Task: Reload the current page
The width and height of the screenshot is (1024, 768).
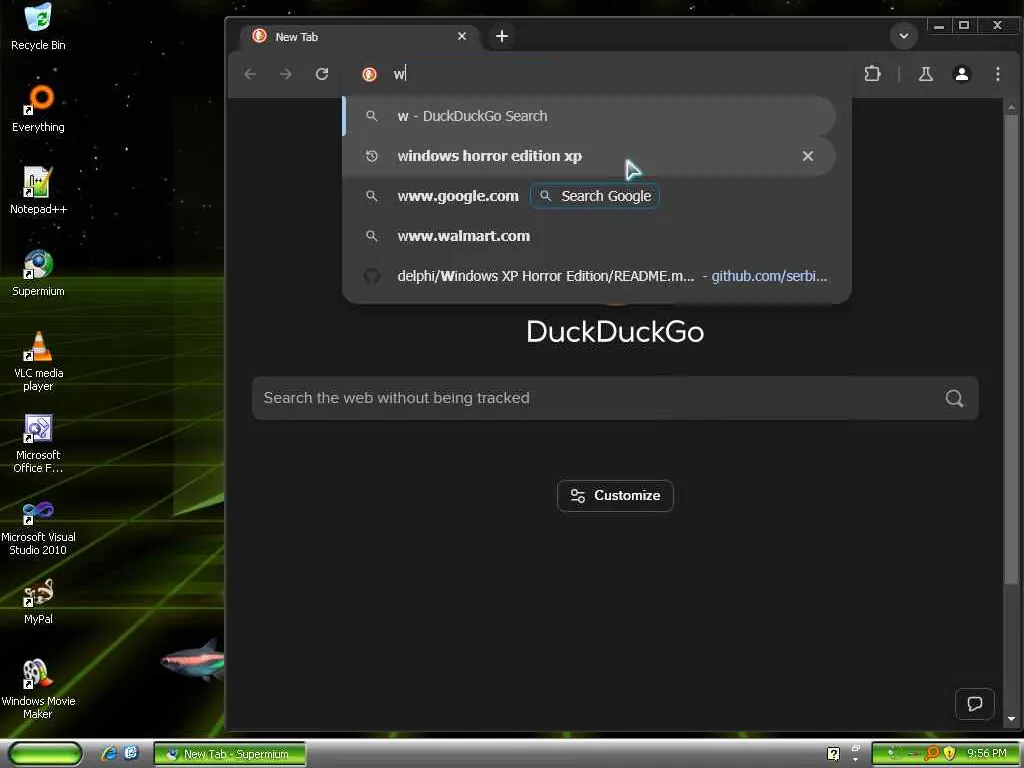Action: point(322,74)
